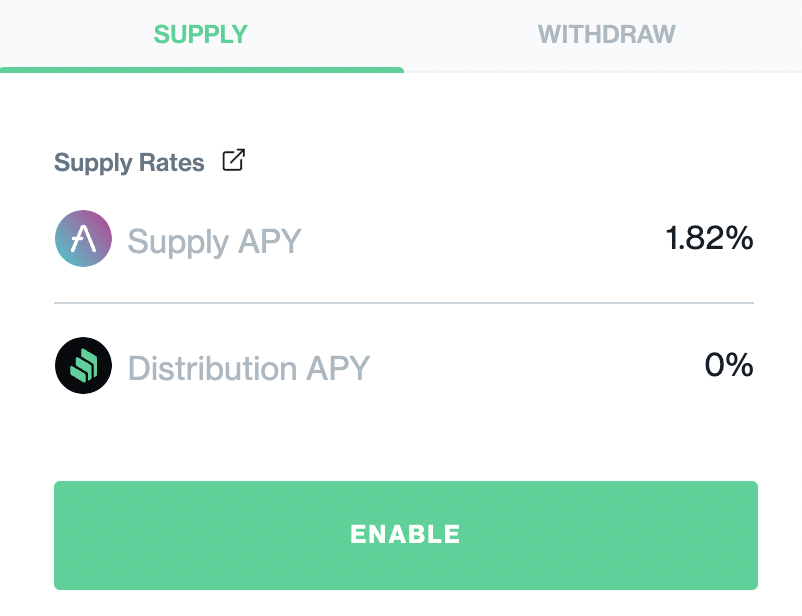Click the word ENABLE on the button
The height and width of the screenshot is (616, 802).
point(405,535)
